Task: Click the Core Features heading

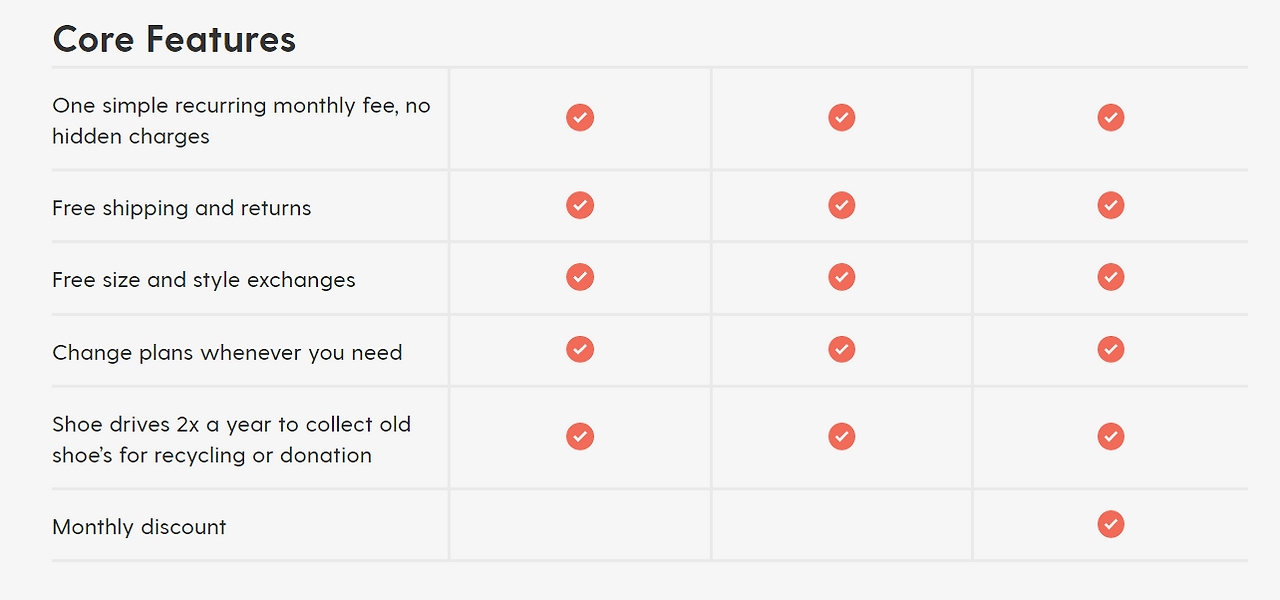Action: point(174,39)
